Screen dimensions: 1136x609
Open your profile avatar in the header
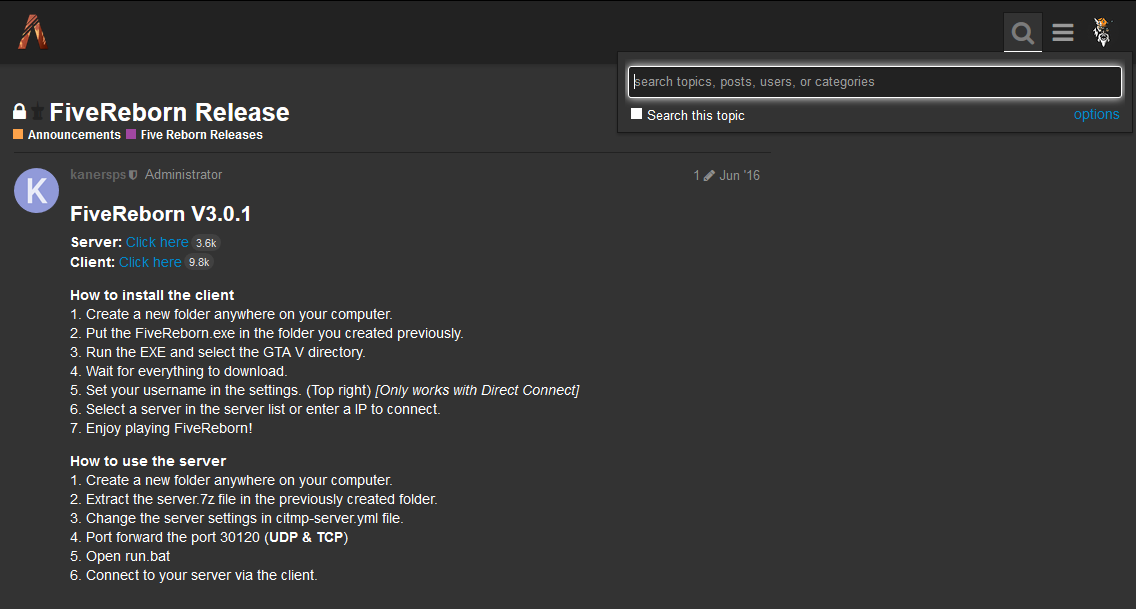[x=1102, y=32]
